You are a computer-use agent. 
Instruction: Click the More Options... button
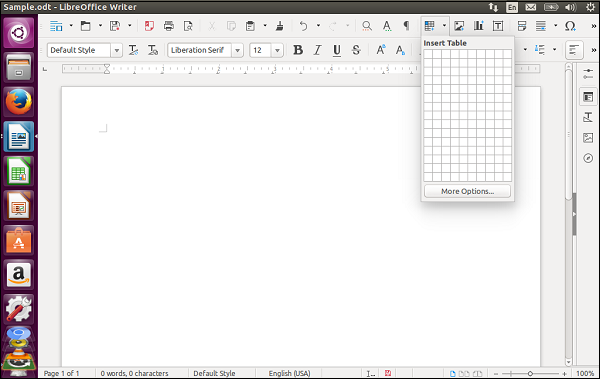click(x=467, y=191)
